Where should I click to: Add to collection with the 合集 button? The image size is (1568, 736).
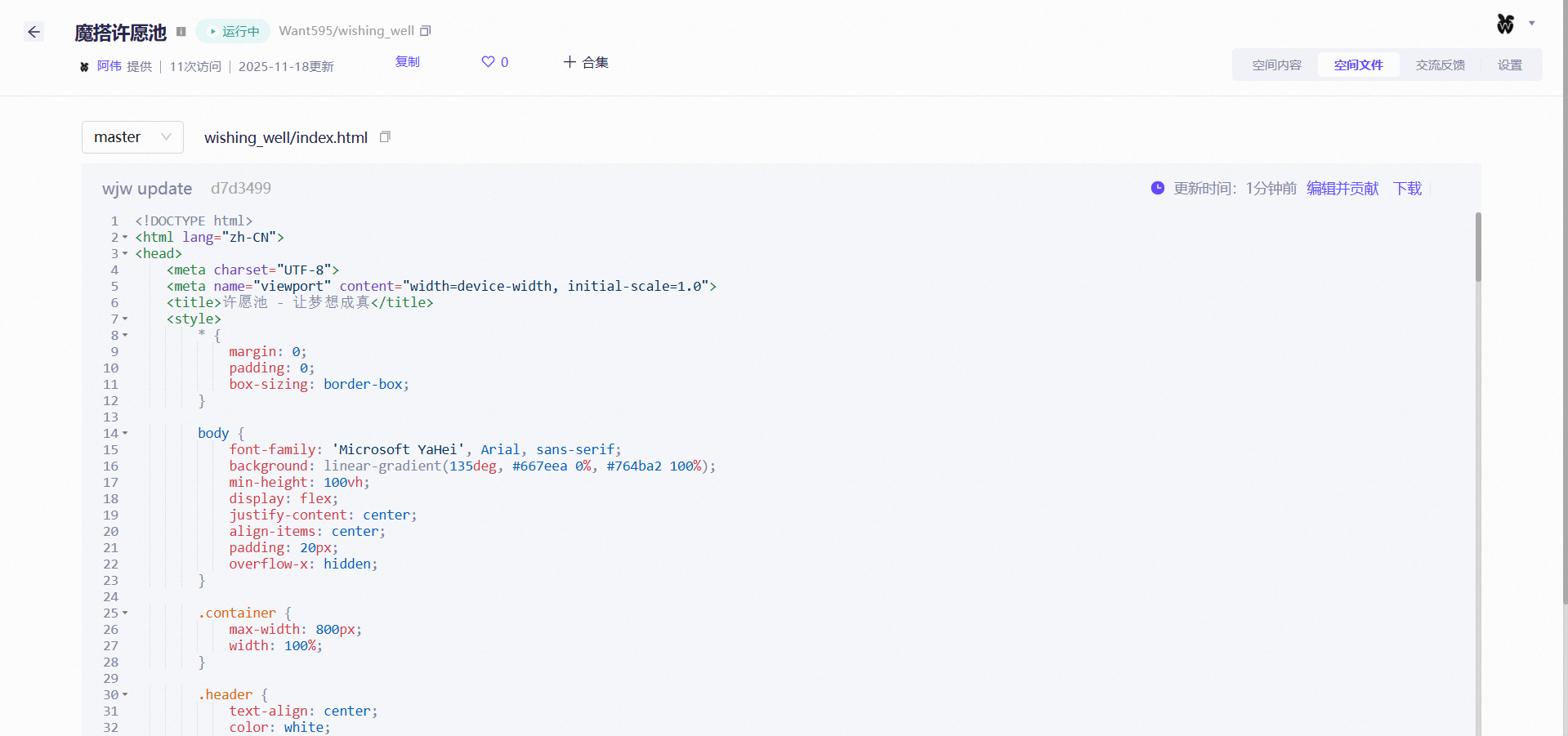point(586,62)
